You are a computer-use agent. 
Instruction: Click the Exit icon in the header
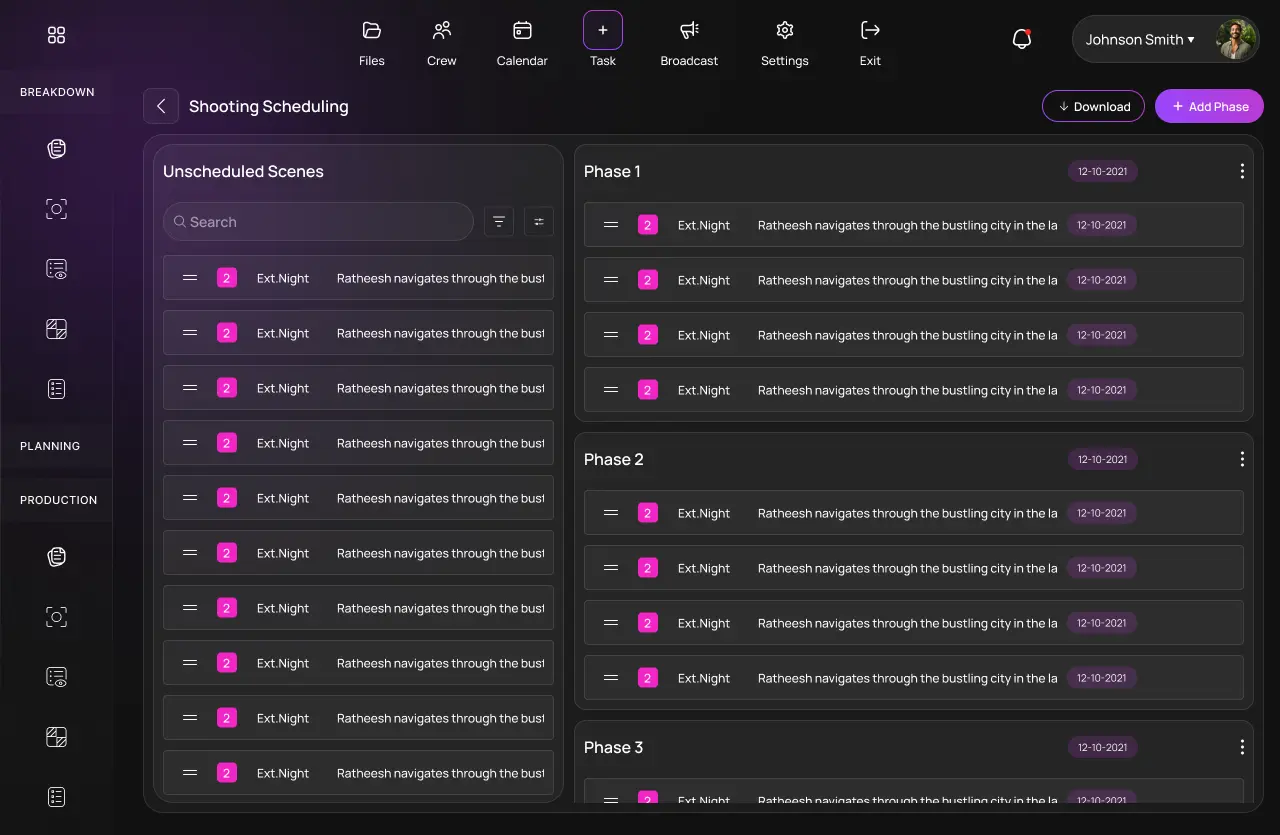(869, 40)
